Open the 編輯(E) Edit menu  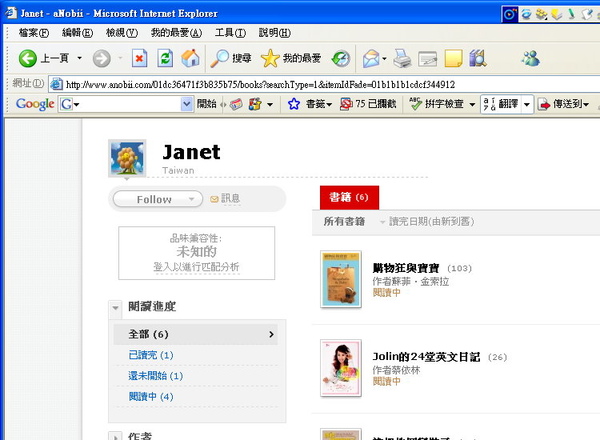(x=77, y=33)
